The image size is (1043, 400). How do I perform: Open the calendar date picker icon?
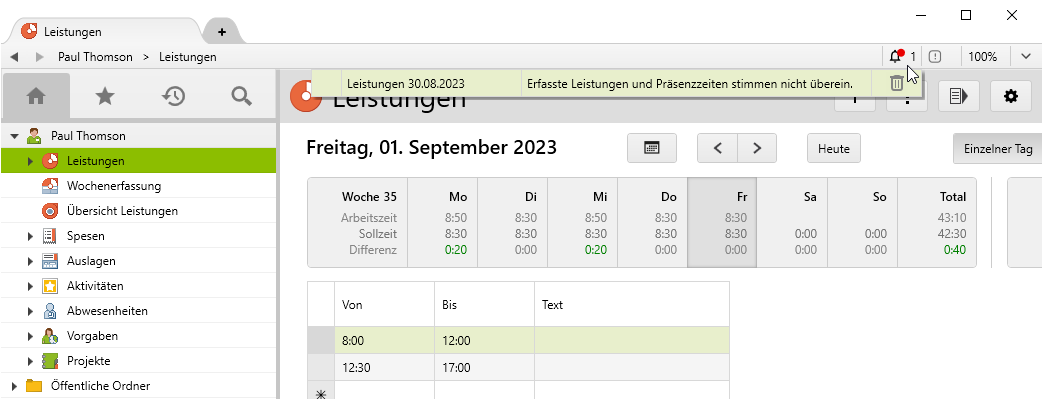[x=651, y=148]
